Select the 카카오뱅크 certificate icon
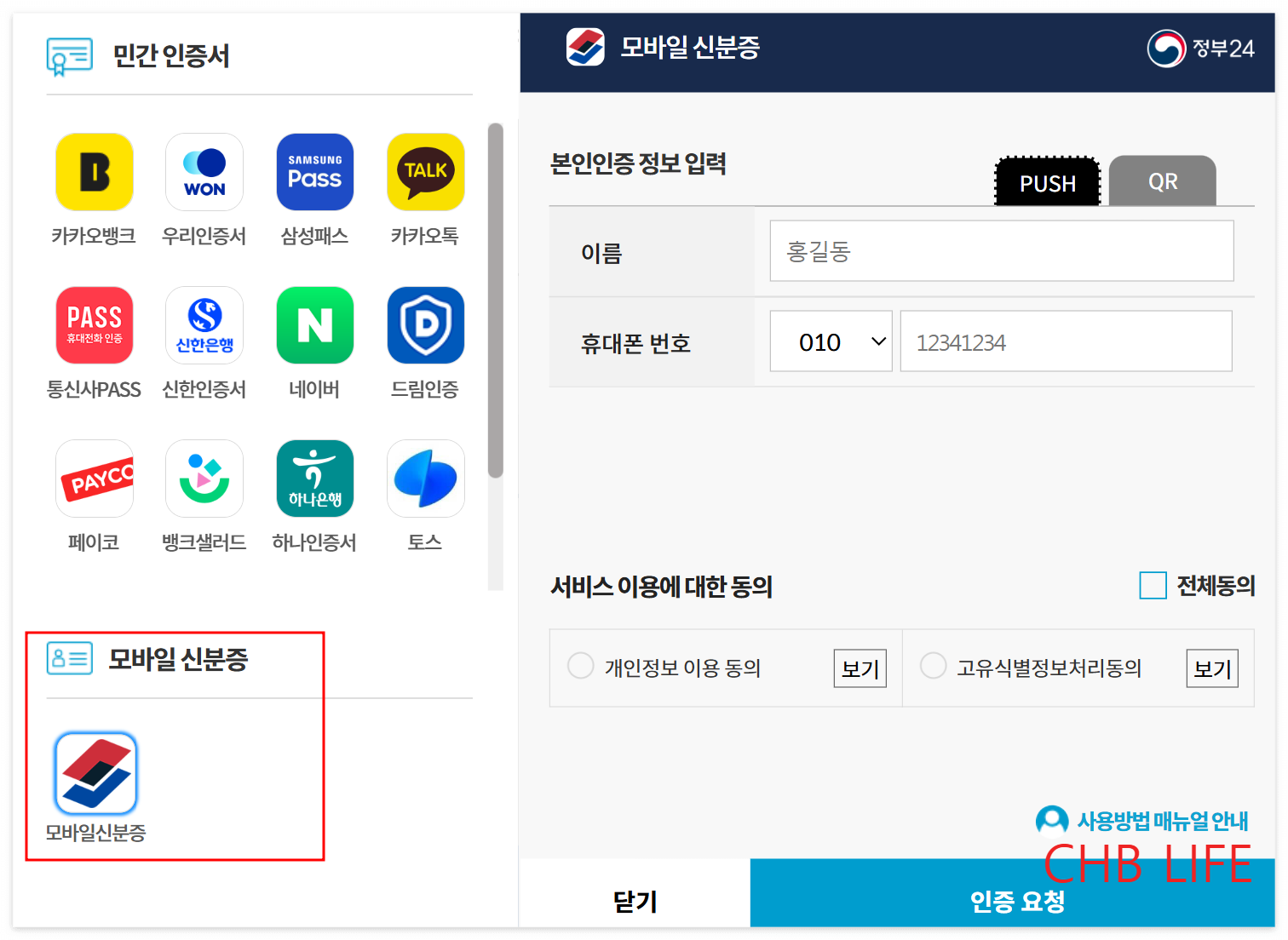The image size is (1288, 940). coord(94,171)
